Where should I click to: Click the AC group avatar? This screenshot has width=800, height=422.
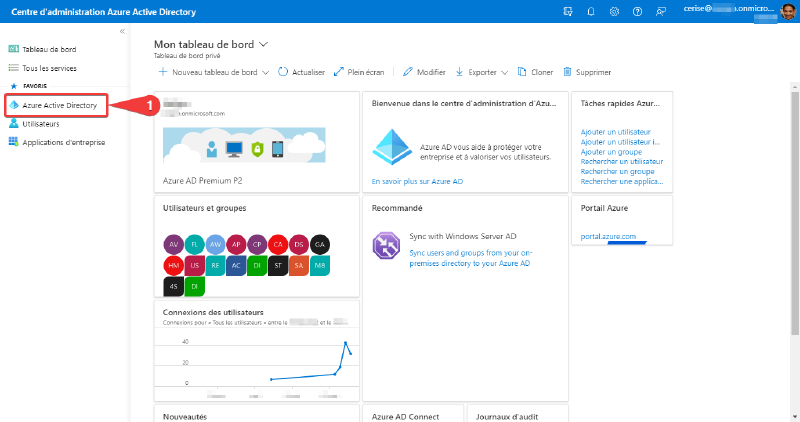pos(236,265)
